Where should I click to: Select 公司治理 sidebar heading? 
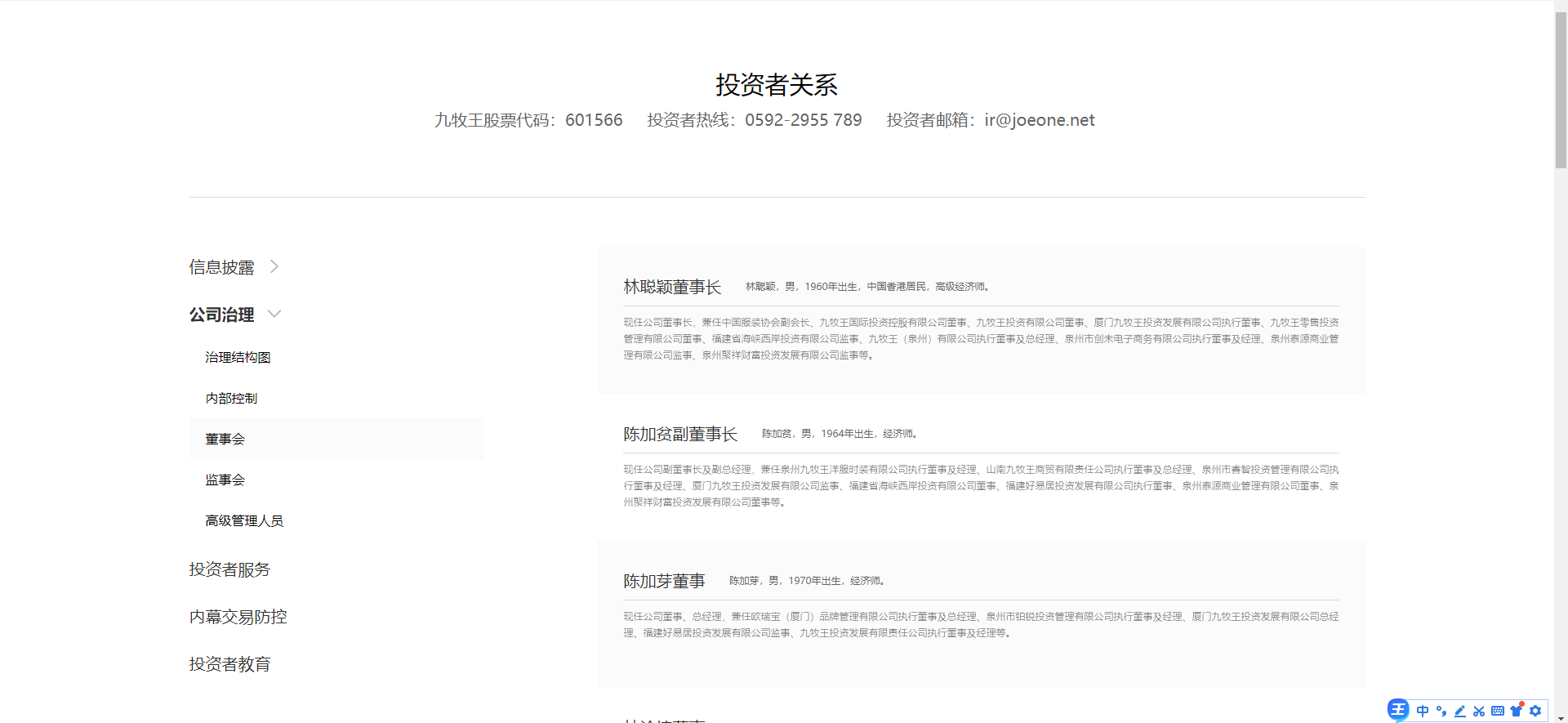coord(222,315)
